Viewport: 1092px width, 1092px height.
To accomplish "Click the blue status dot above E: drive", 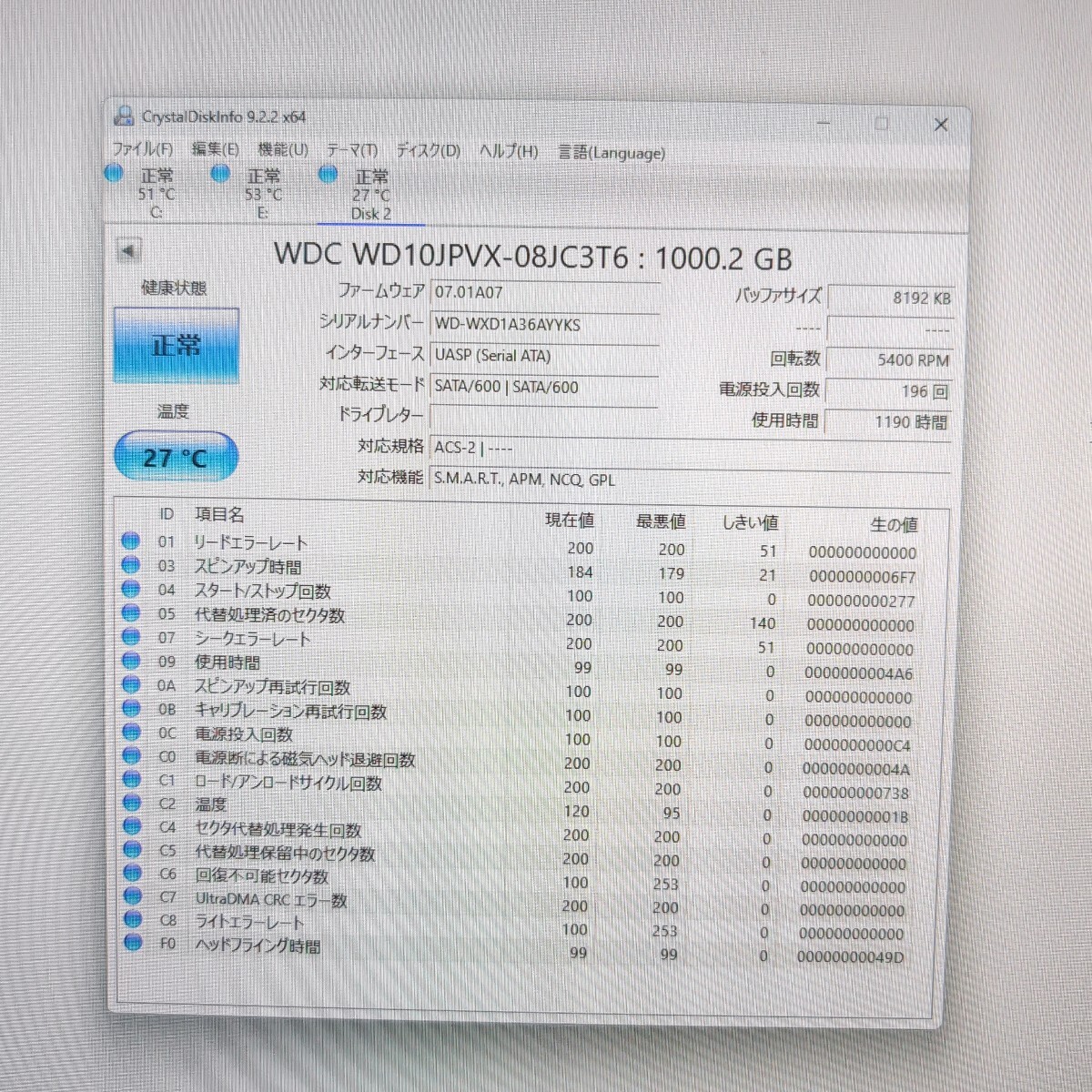I will (220, 174).
